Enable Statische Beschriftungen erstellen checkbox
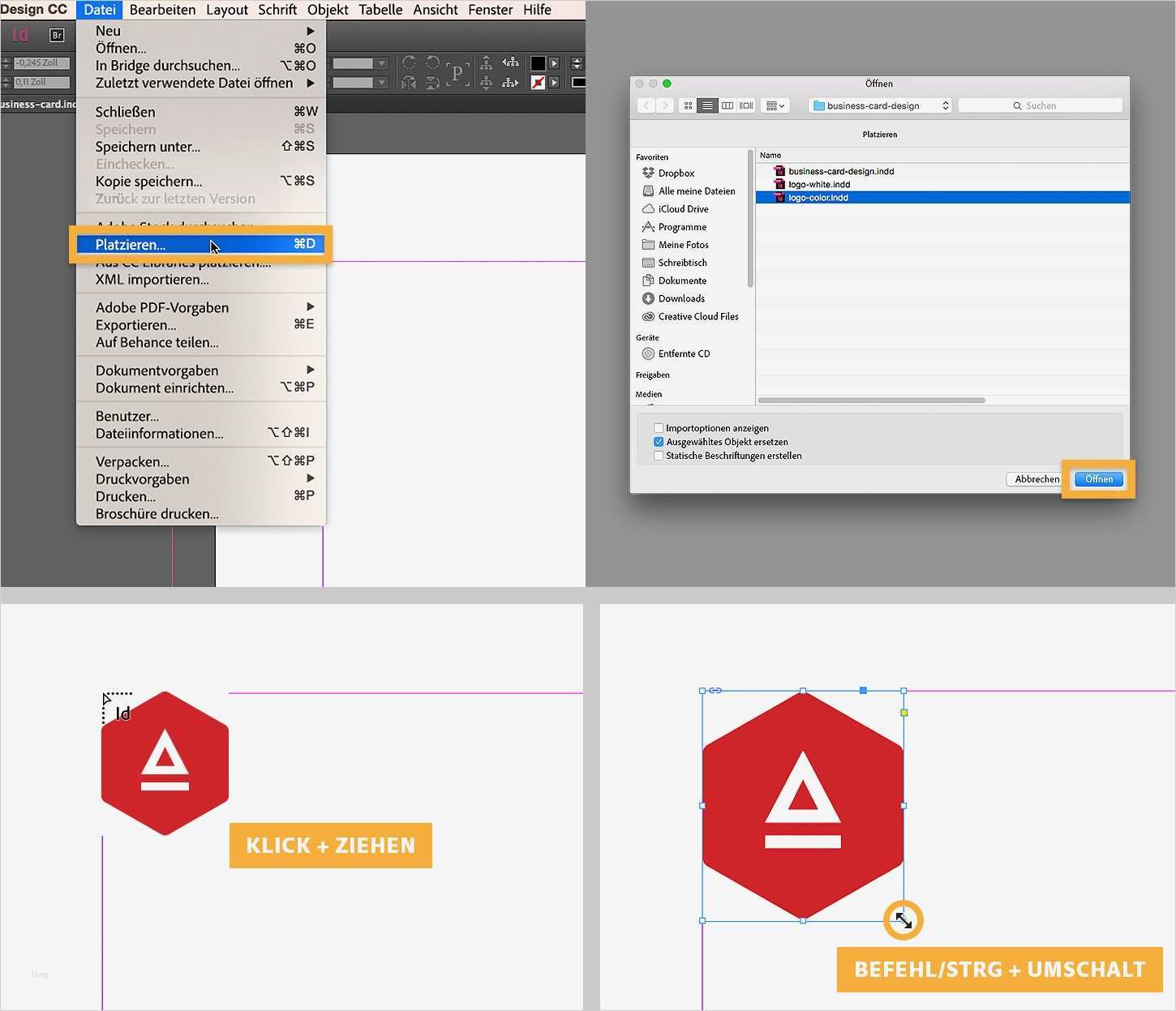 pyautogui.click(x=659, y=456)
